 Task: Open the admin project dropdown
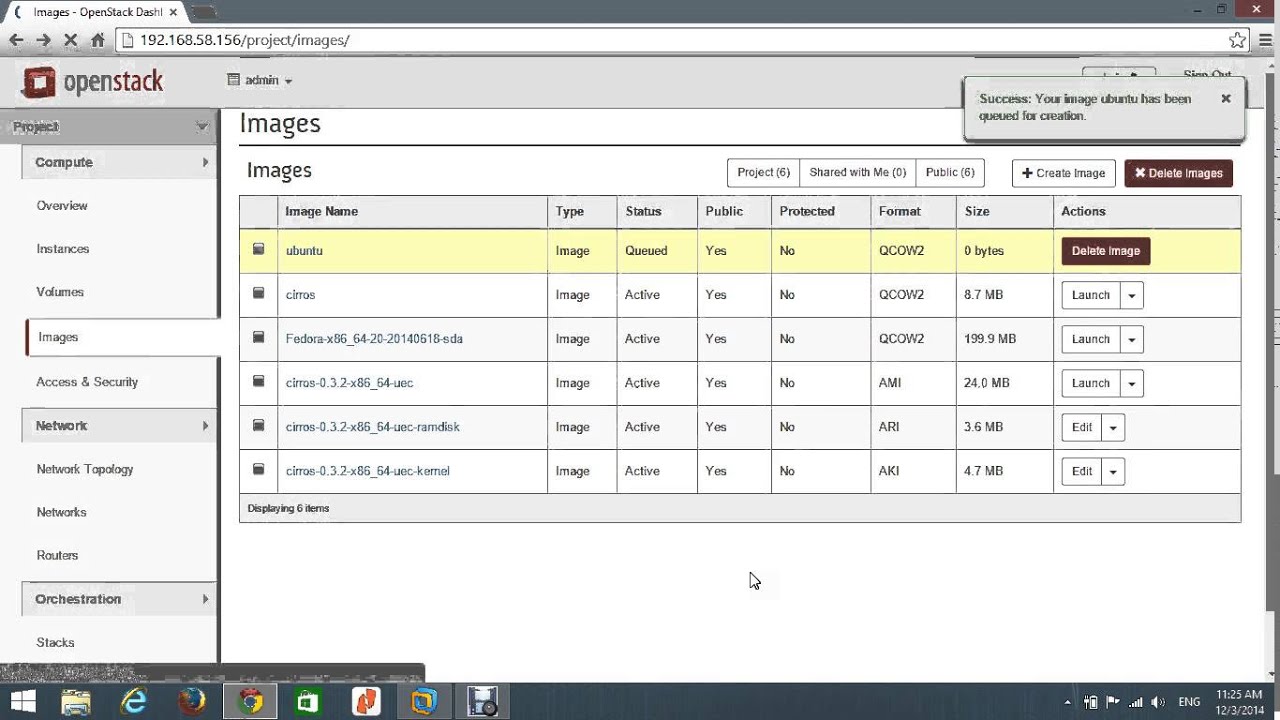(x=260, y=80)
